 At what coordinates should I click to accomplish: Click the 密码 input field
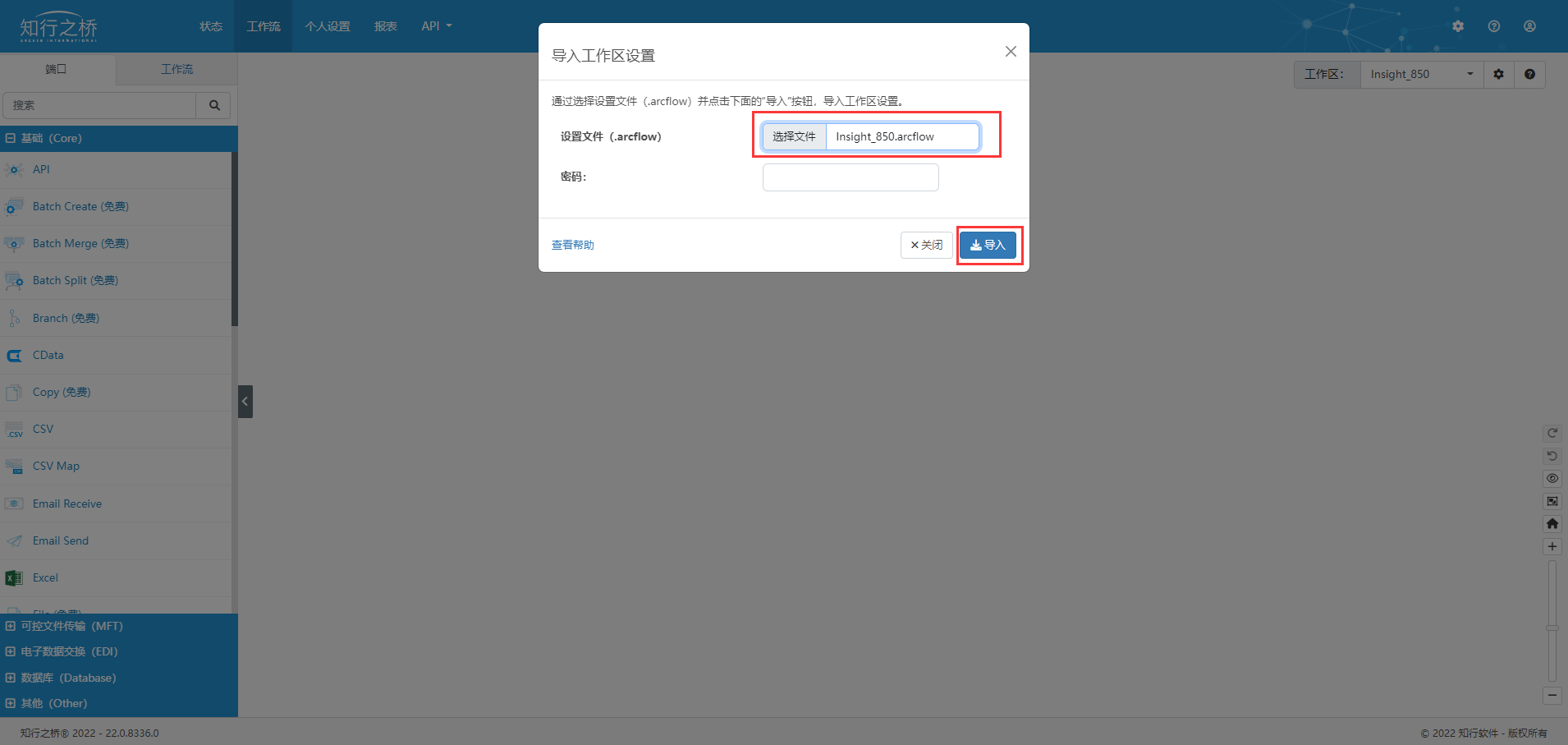click(850, 177)
